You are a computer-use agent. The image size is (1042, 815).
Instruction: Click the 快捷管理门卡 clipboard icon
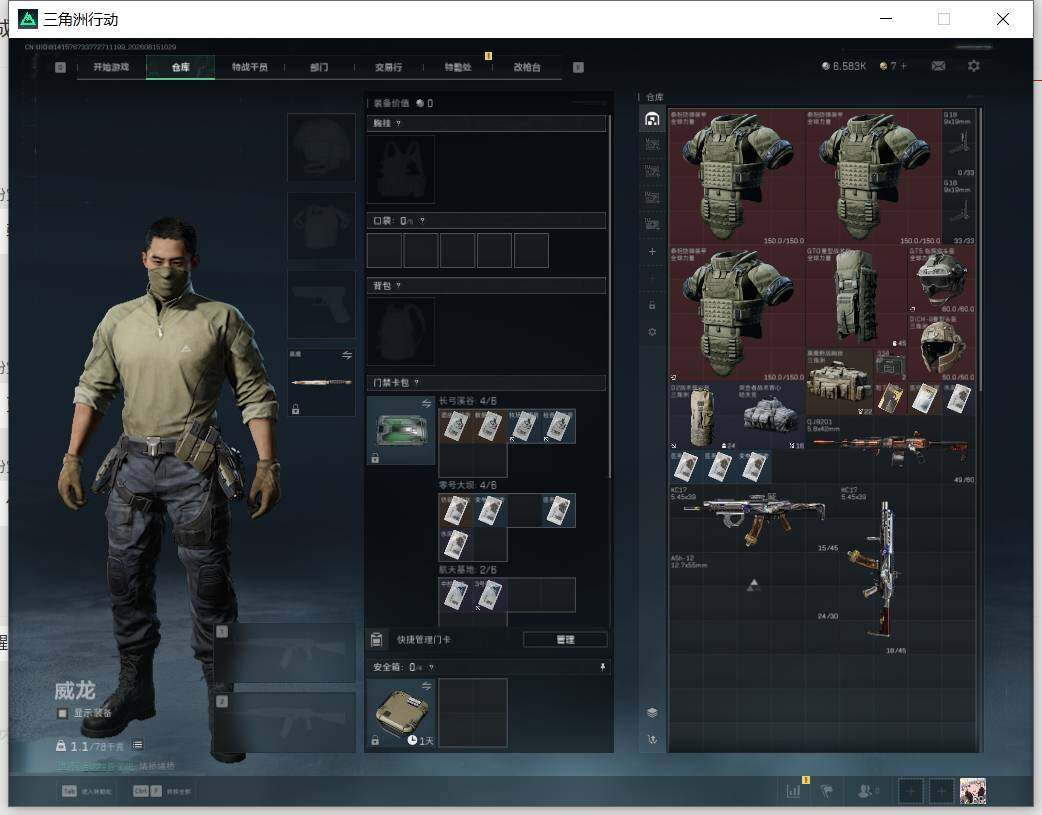pyautogui.click(x=376, y=640)
